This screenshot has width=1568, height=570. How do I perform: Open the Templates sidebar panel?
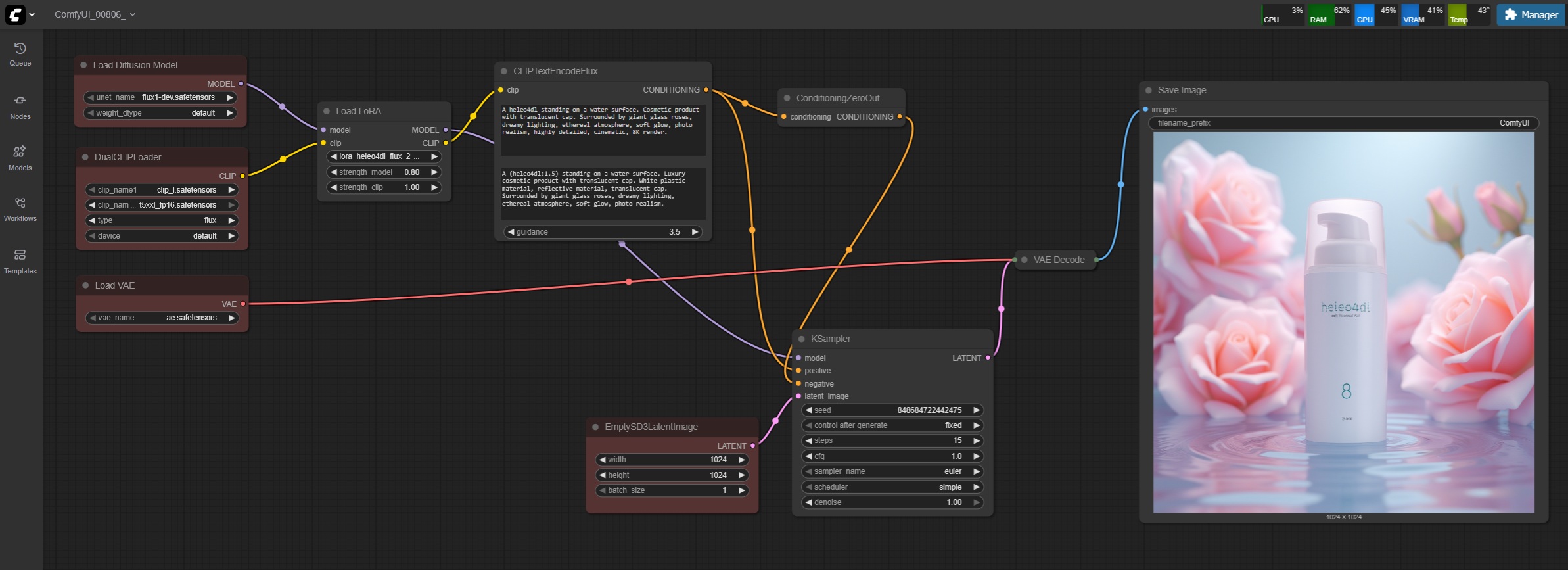20,262
